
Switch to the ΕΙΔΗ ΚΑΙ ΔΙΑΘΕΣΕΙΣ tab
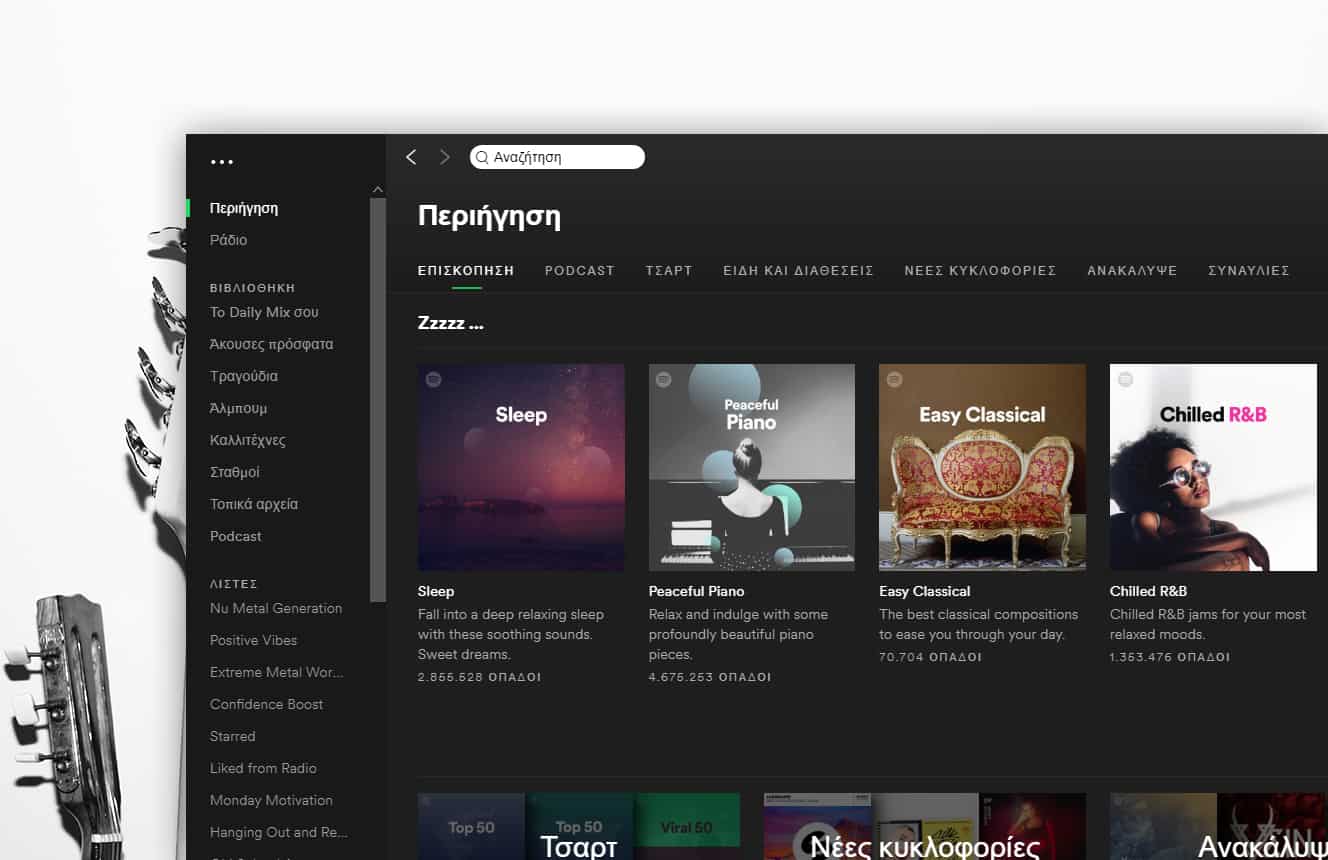click(x=799, y=270)
